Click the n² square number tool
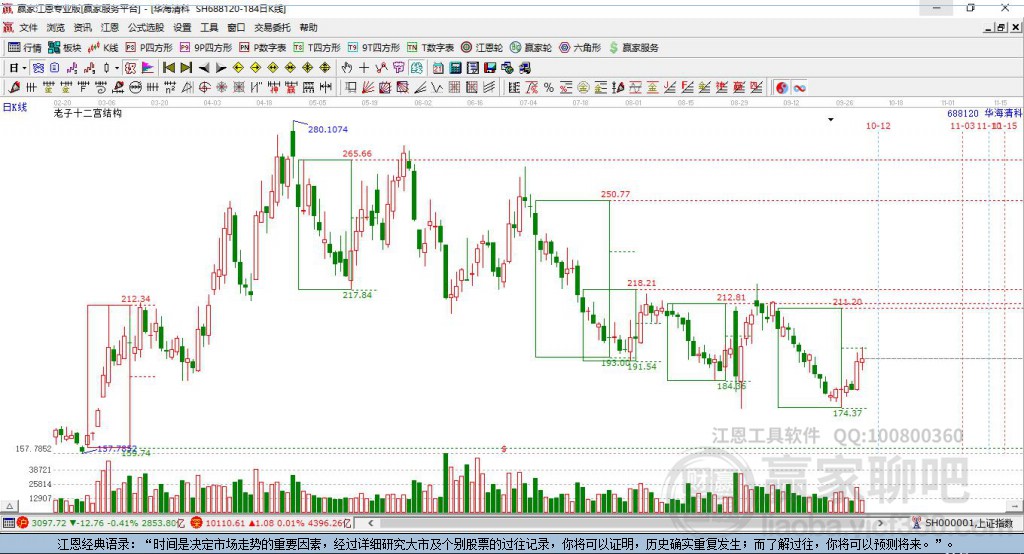 click(170, 87)
